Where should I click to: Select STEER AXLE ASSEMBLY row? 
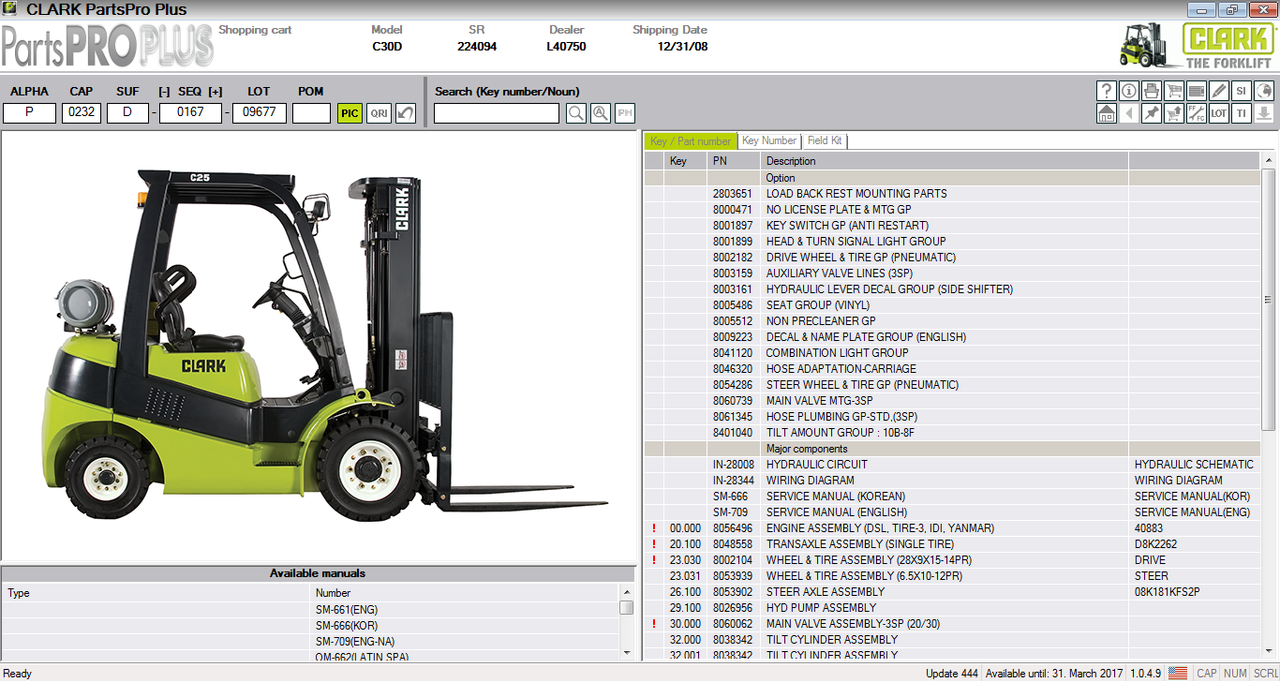coord(952,592)
